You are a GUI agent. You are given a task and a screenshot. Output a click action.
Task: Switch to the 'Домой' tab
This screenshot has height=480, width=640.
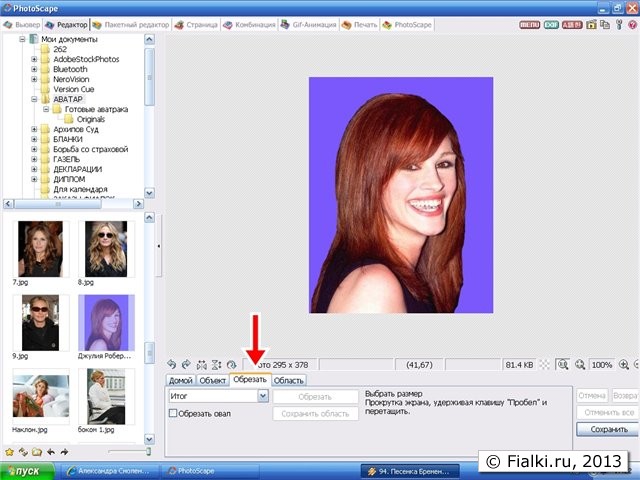coord(180,380)
